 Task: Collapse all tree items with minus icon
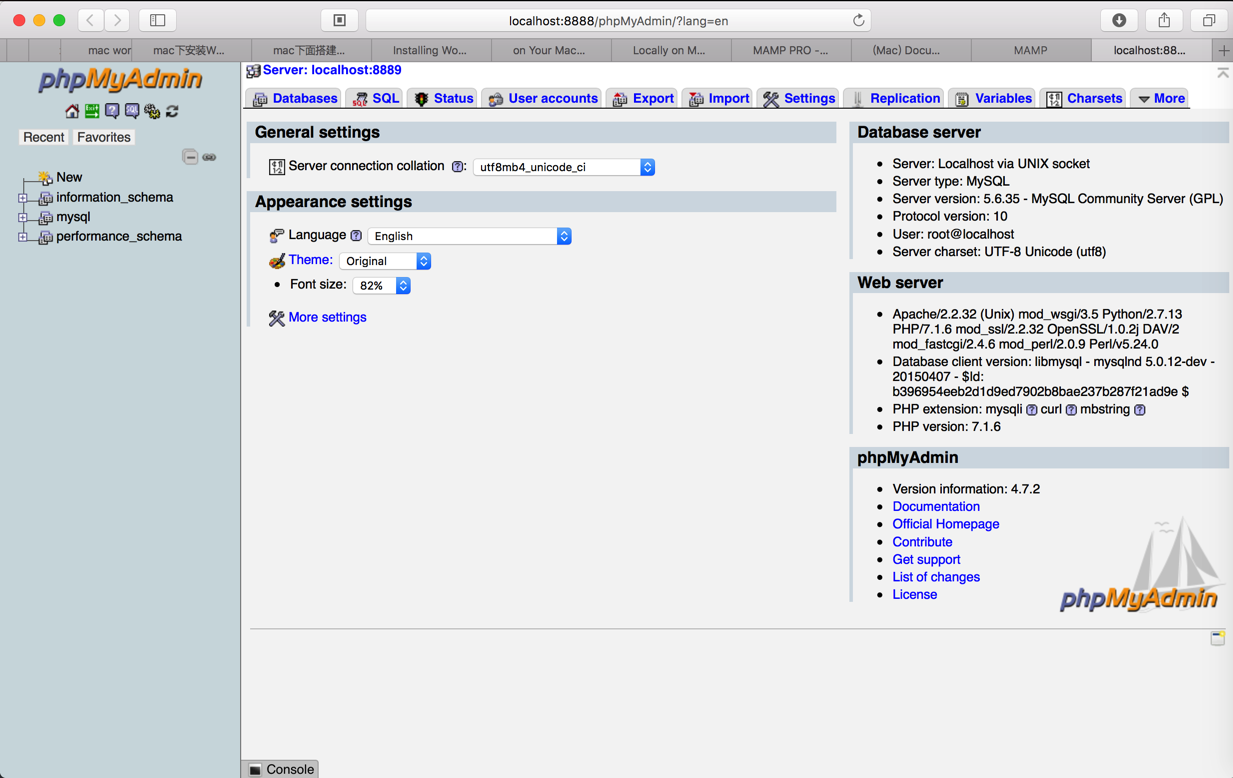[x=190, y=157]
